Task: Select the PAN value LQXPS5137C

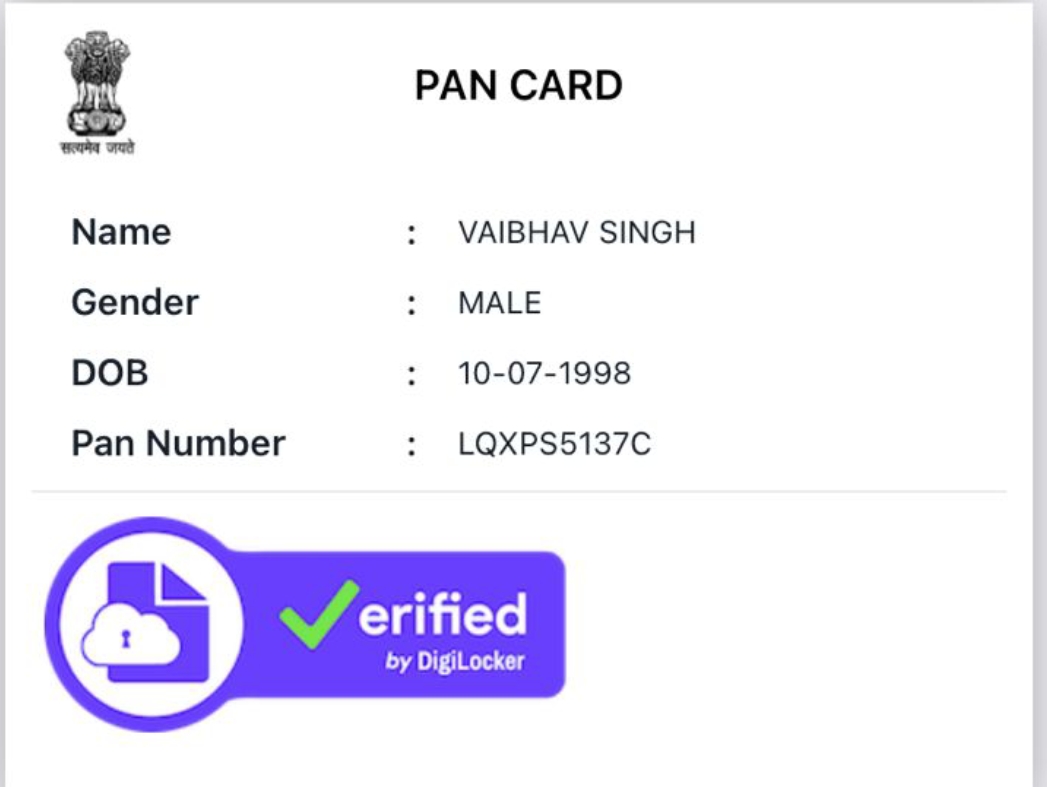Action: [554, 444]
